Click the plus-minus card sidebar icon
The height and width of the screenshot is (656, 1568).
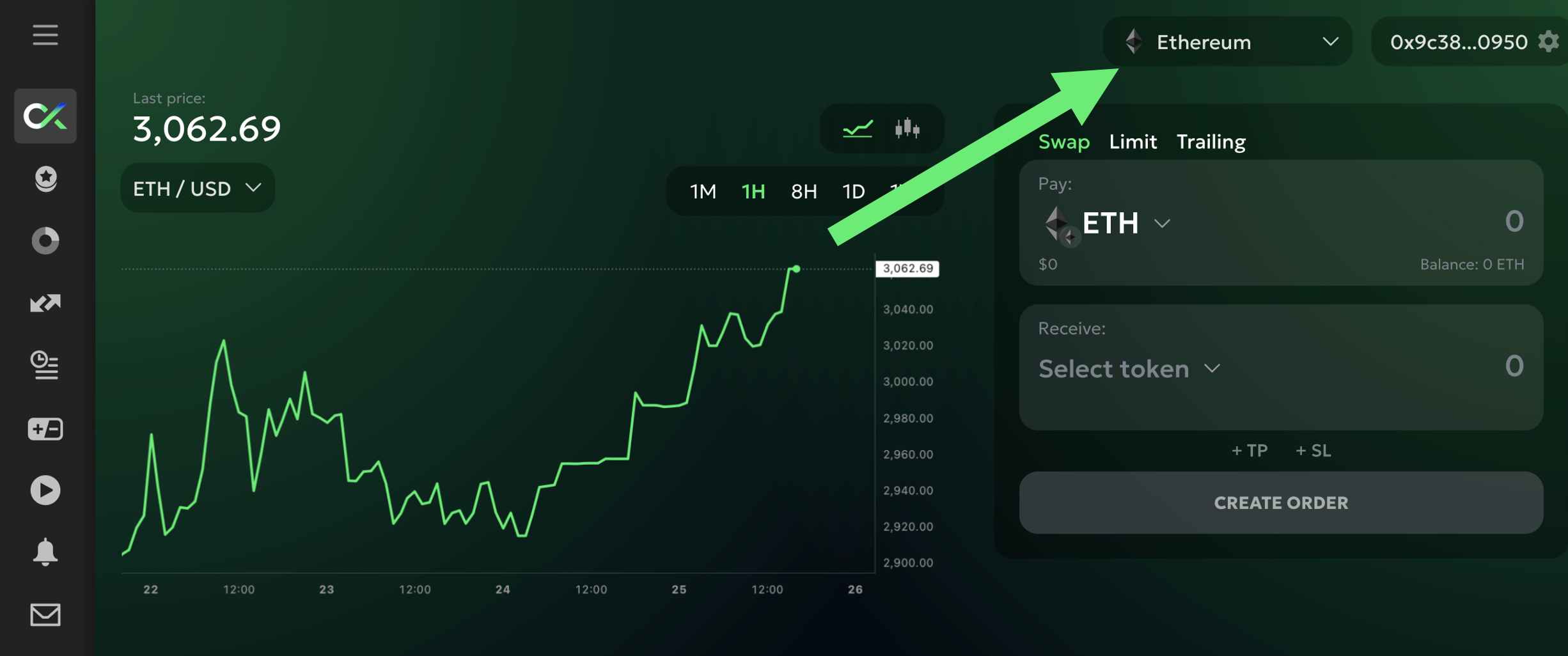[x=45, y=428]
